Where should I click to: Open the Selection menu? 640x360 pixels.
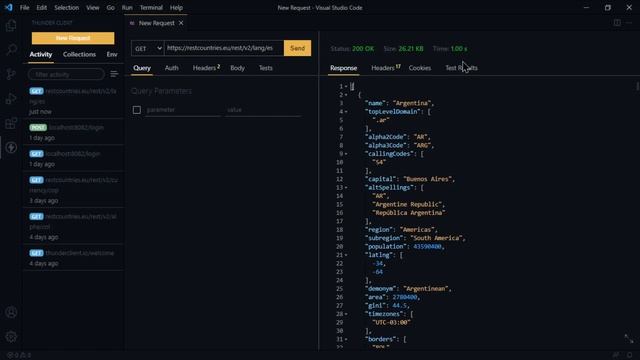coord(67,7)
